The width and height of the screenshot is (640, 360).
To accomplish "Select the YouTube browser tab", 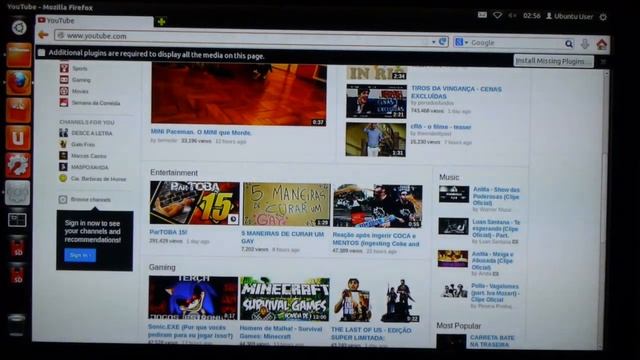I will [95, 21].
